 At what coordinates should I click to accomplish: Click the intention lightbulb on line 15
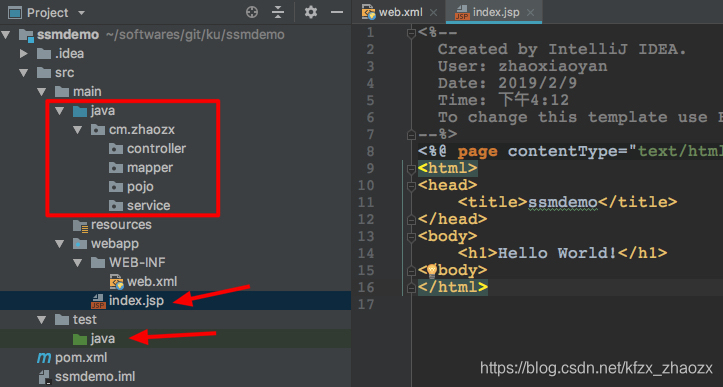(x=432, y=270)
